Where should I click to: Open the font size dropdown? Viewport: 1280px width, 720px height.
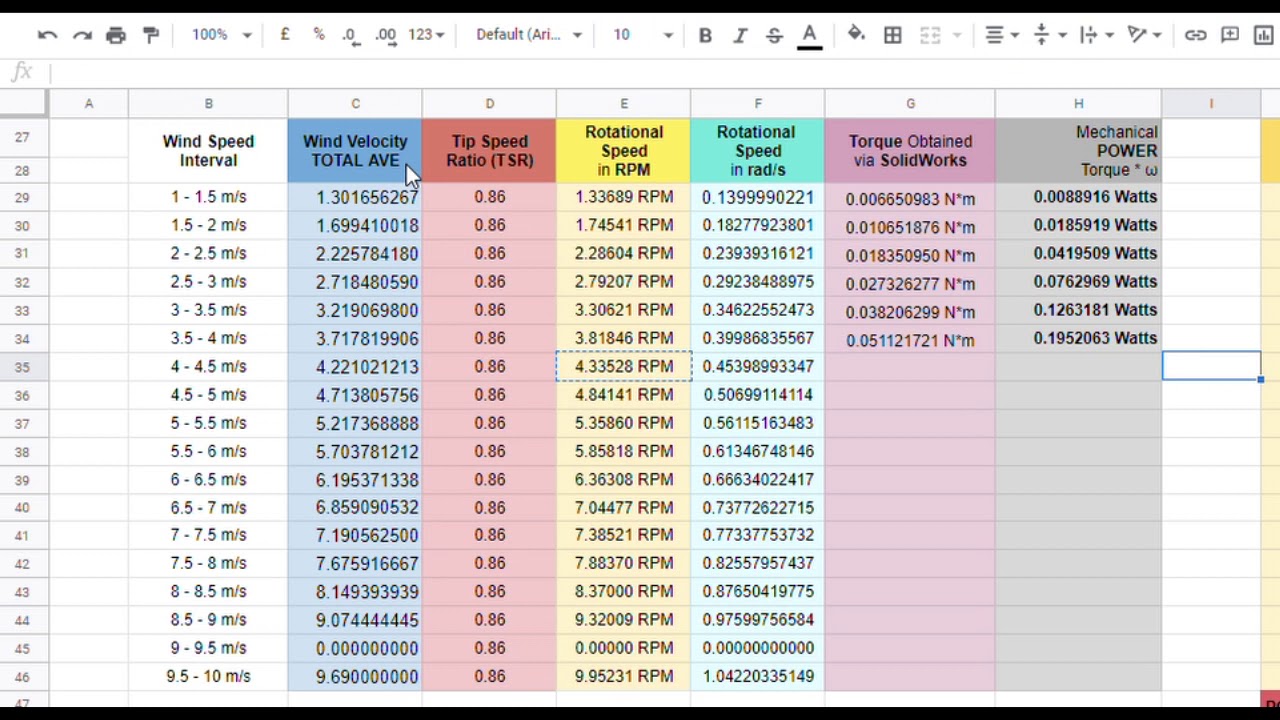click(x=643, y=35)
